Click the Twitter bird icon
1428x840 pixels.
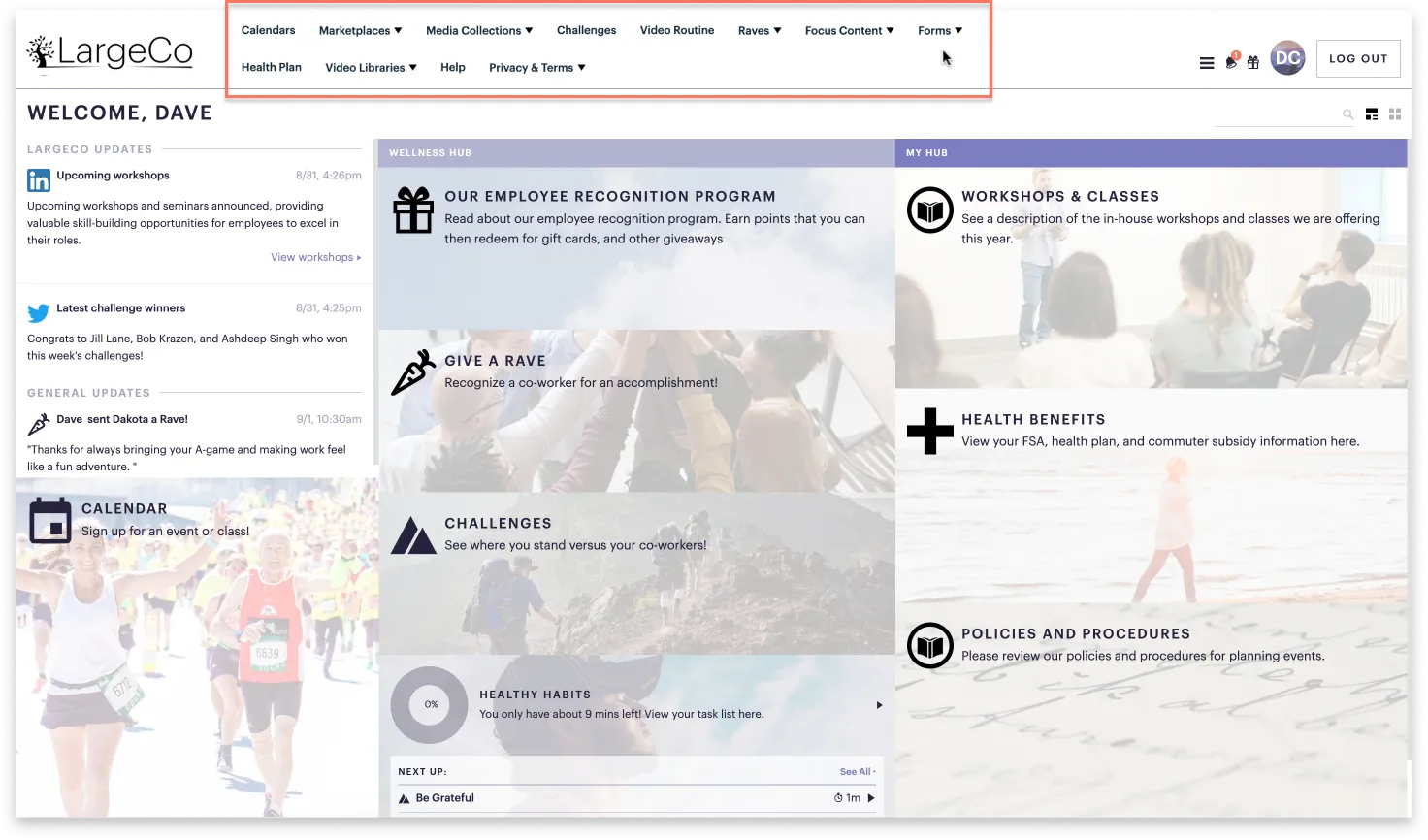(x=39, y=313)
